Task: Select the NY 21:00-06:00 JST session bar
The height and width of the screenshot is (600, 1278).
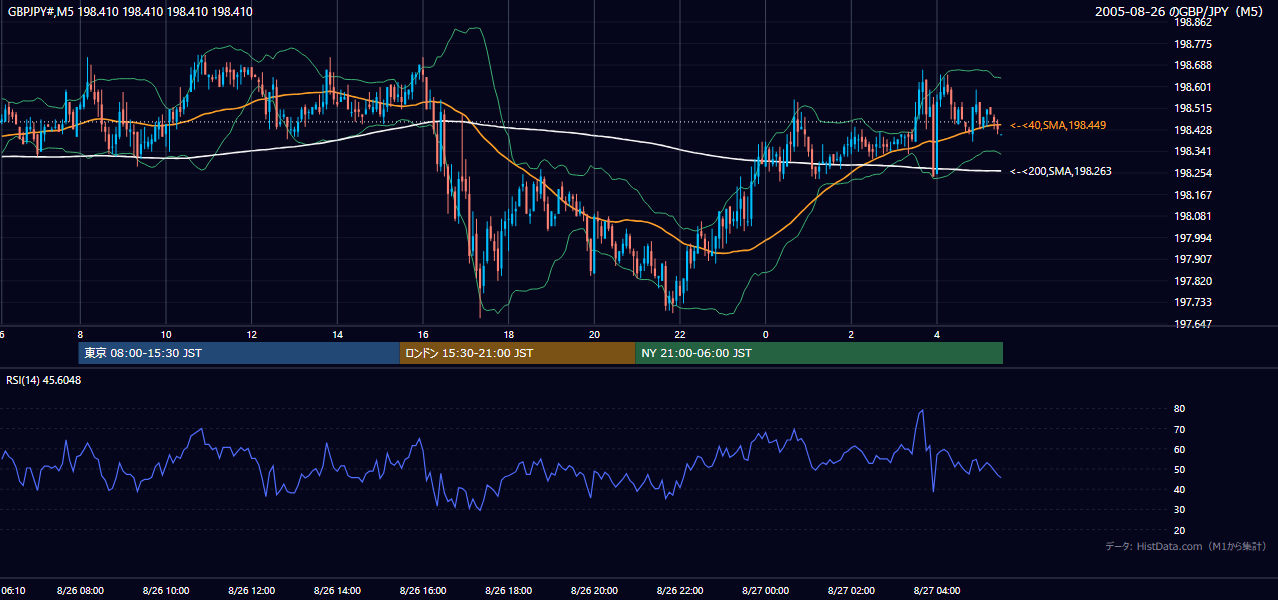Action: point(819,353)
